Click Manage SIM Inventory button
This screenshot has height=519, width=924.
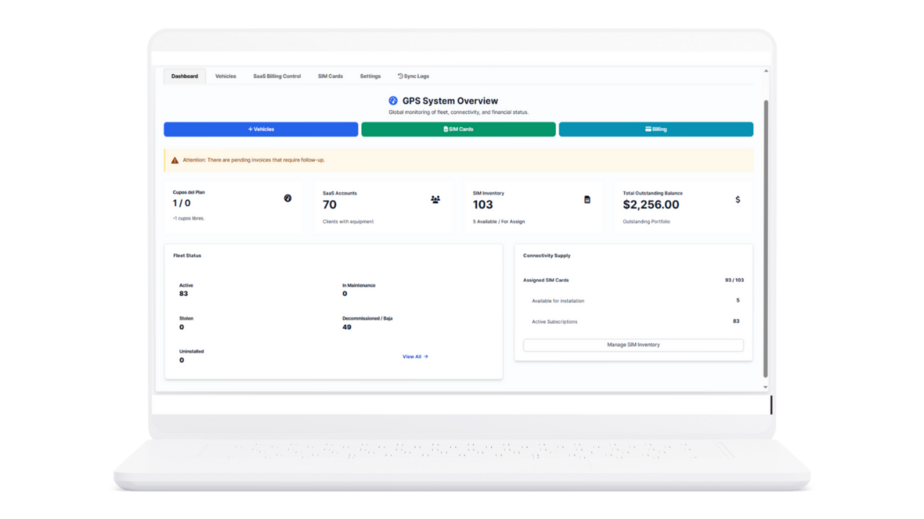point(633,345)
